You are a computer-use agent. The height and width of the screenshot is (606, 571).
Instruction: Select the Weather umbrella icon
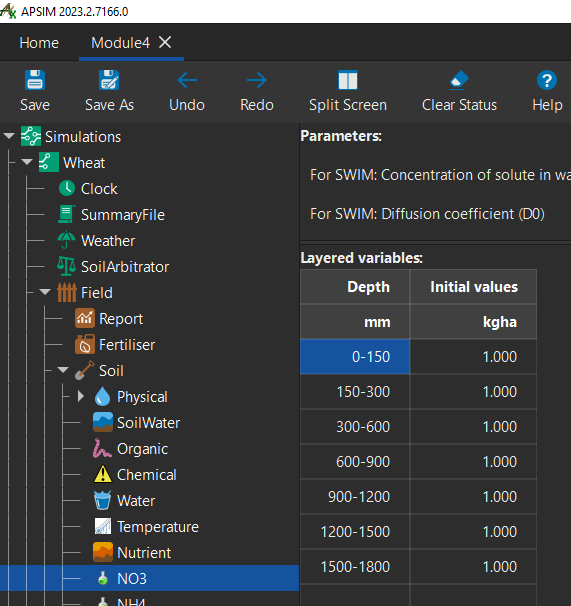click(x=66, y=240)
